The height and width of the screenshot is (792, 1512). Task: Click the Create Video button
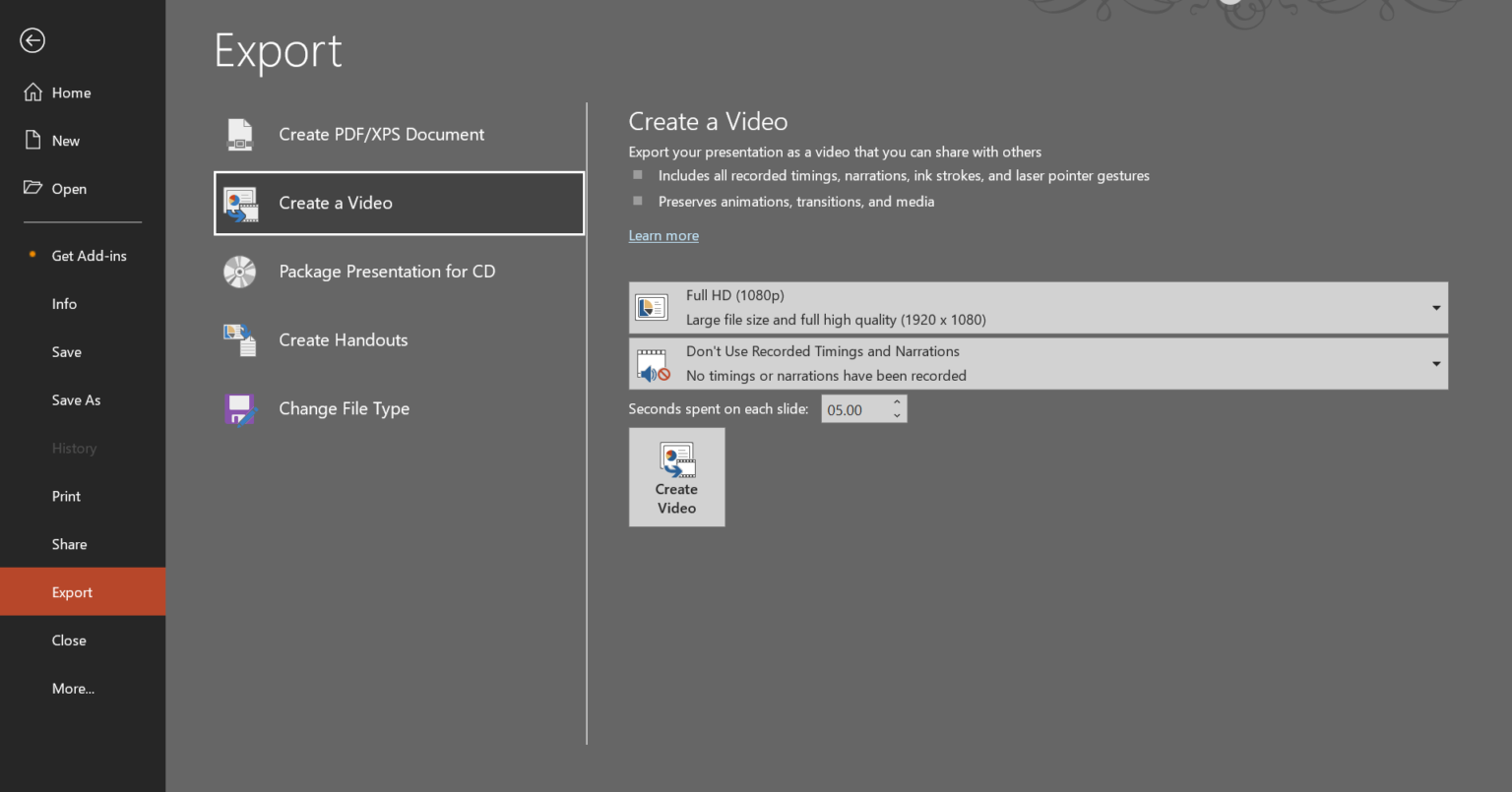pyautogui.click(x=676, y=477)
